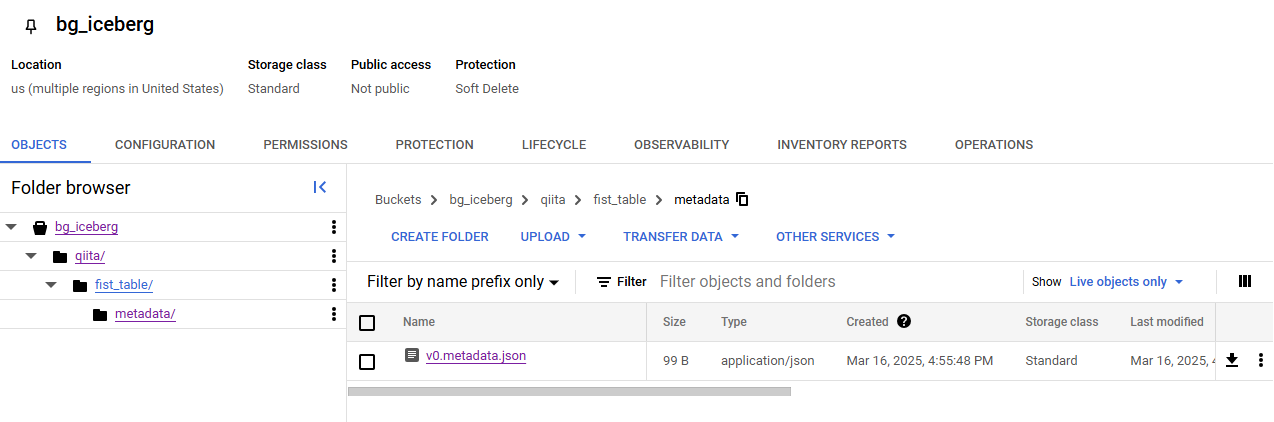The height and width of the screenshot is (422, 1274).
Task: Click the Create Folder button
Action: coord(439,237)
